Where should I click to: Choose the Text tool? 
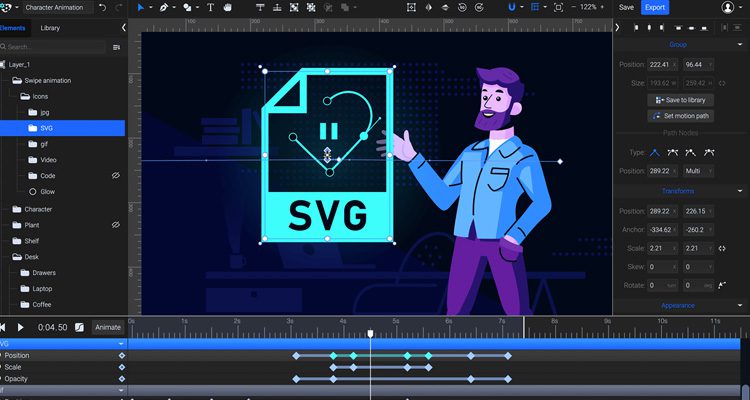(210, 7)
